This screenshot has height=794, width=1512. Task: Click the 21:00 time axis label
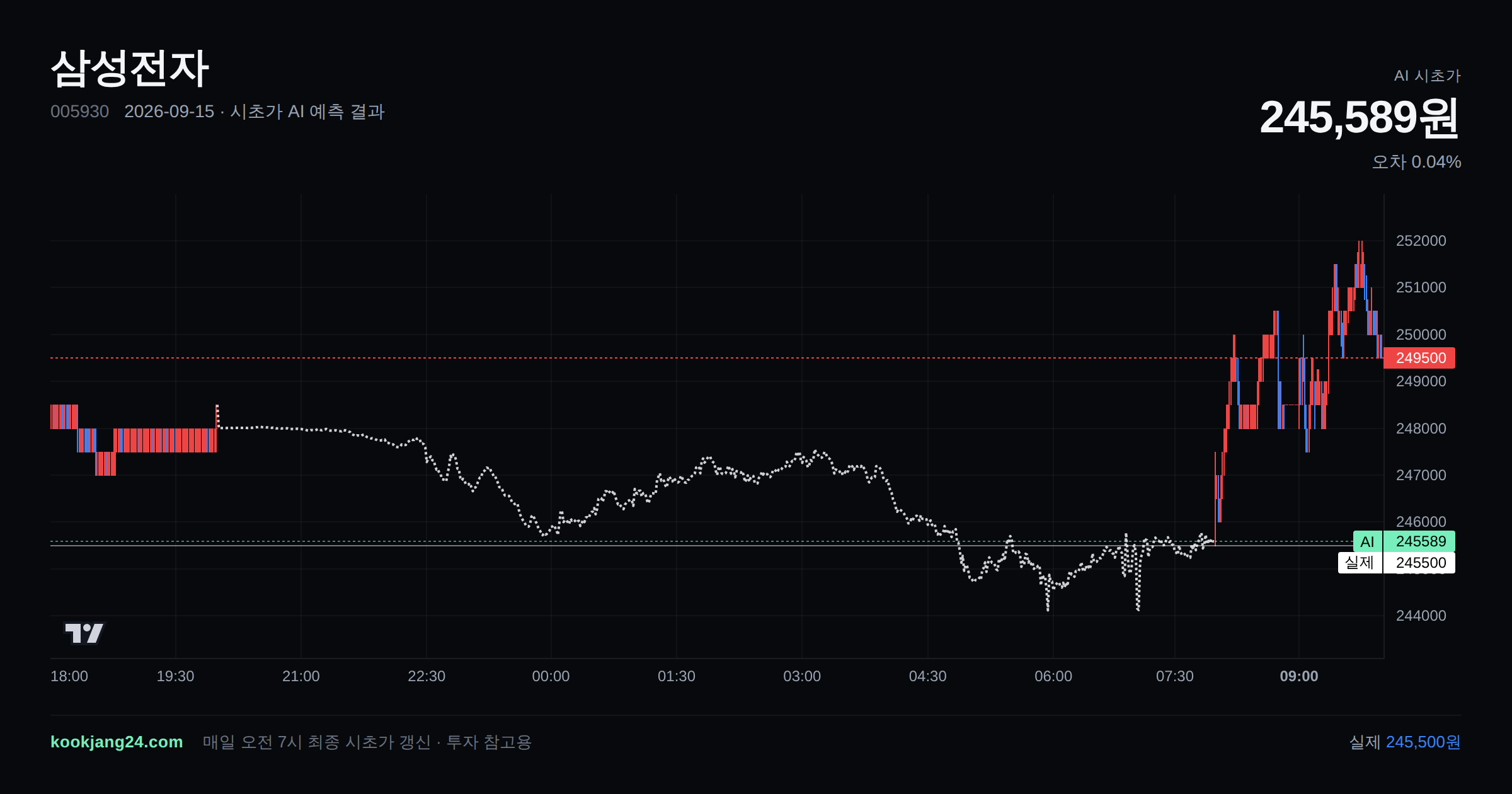[301, 676]
